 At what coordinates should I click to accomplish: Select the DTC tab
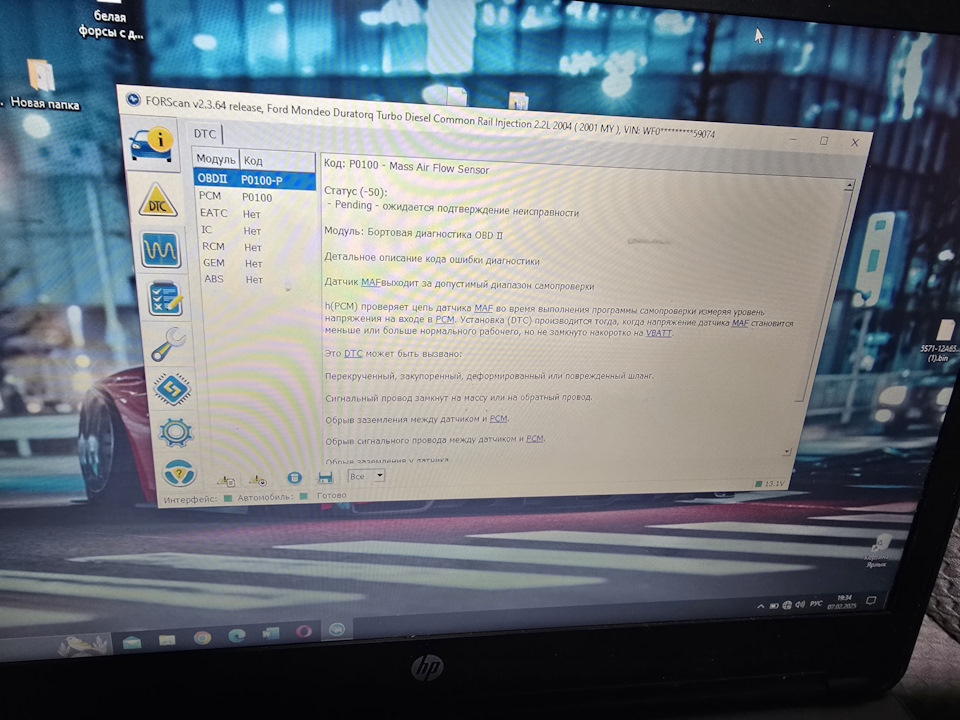point(204,134)
